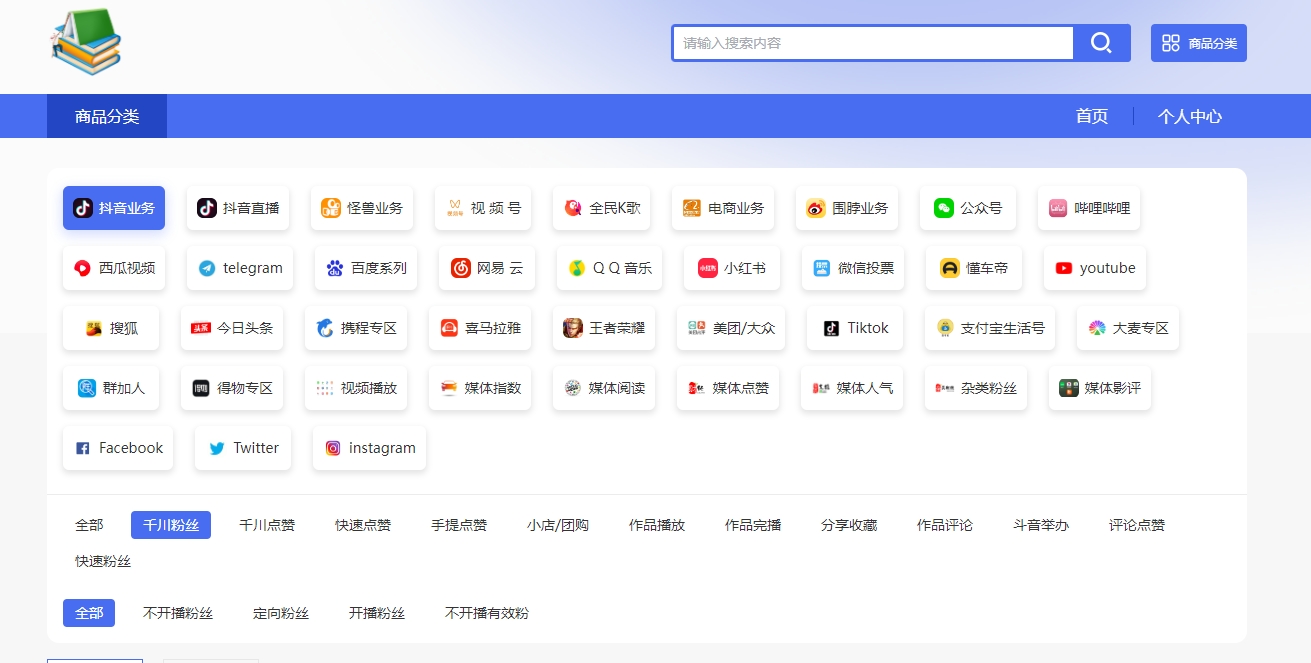Select the 携程专区 category
The height and width of the screenshot is (663, 1311).
pos(356,328)
